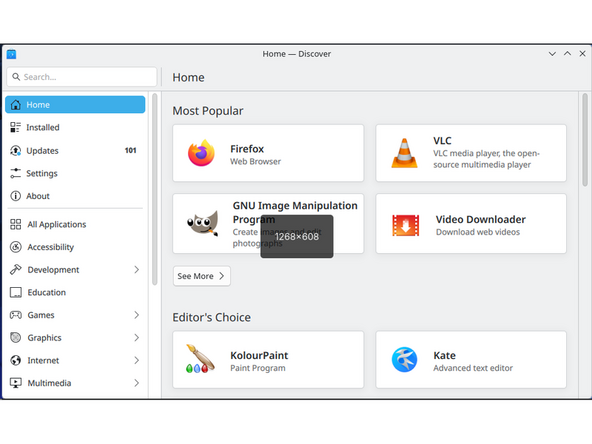The width and height of the screenshot is (592, 444).
Task: Click the Home house icon in sidebar
Action: 15,105
